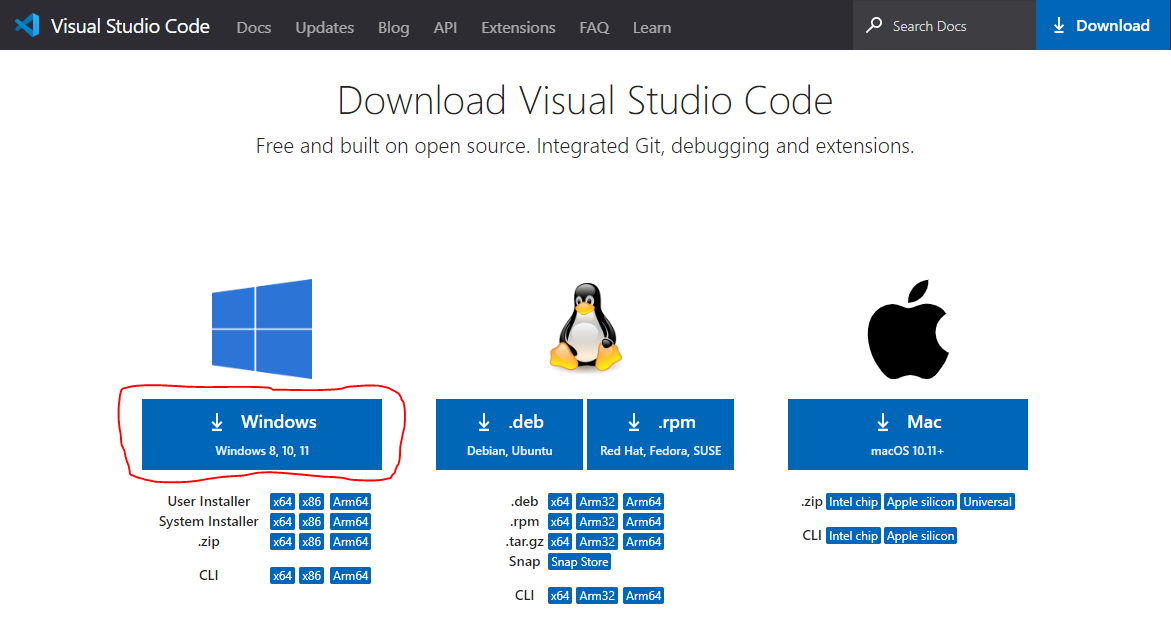
Task: Open the FAQ from the navigation bar
Action: (x=594, y=27)
